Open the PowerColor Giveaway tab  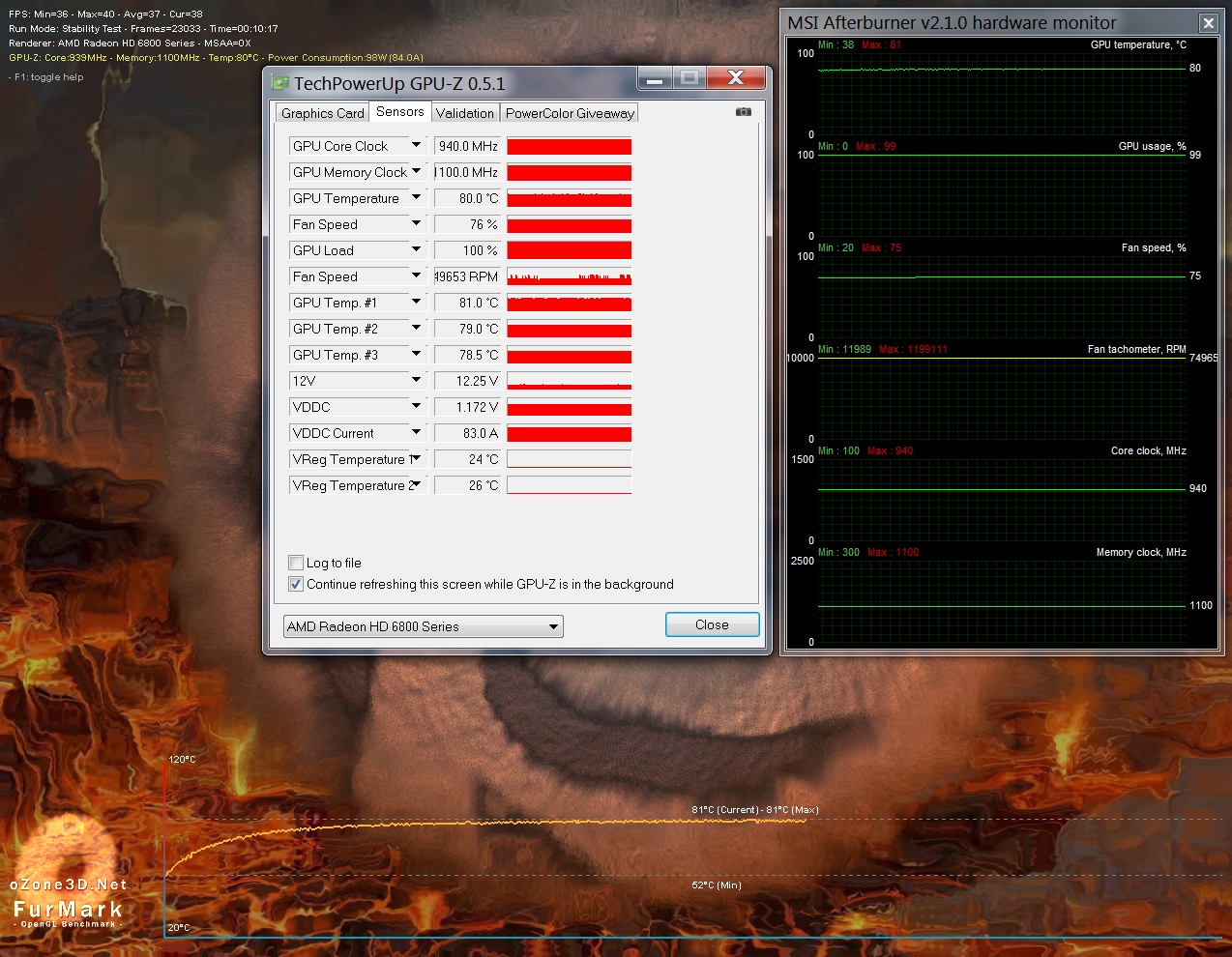(570, 113)
